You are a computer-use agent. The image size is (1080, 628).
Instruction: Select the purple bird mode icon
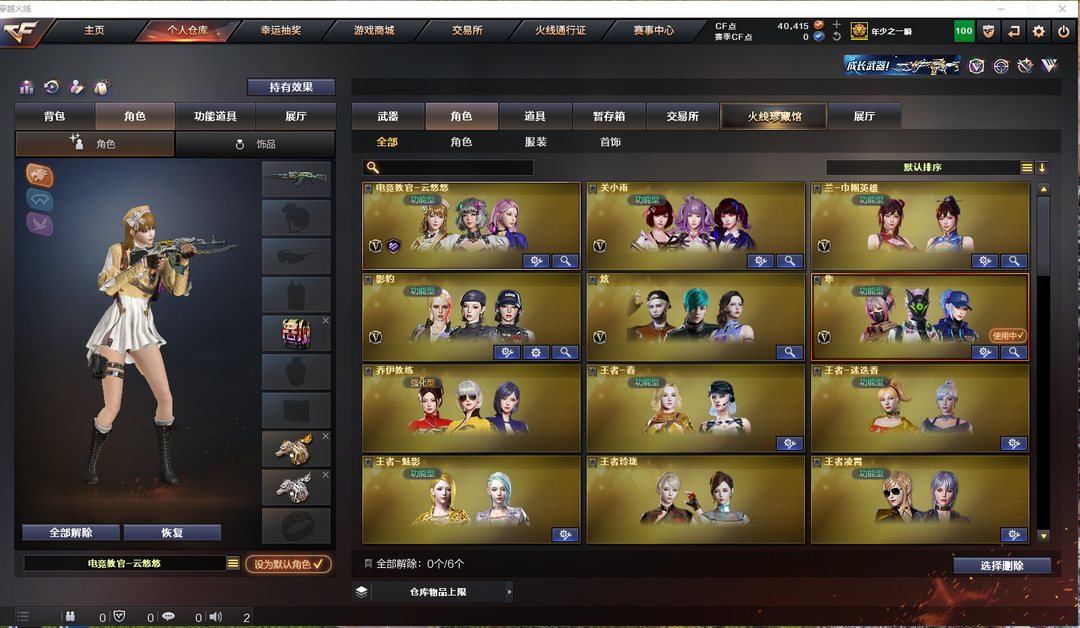[39, 223]
